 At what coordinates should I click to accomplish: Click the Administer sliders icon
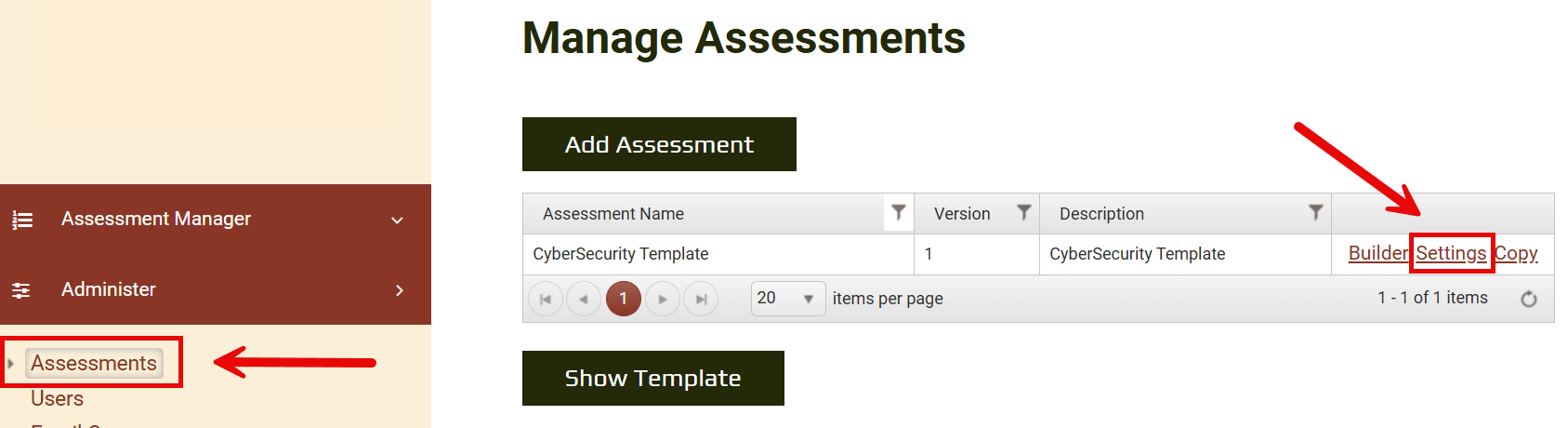(x=21, y=290)
